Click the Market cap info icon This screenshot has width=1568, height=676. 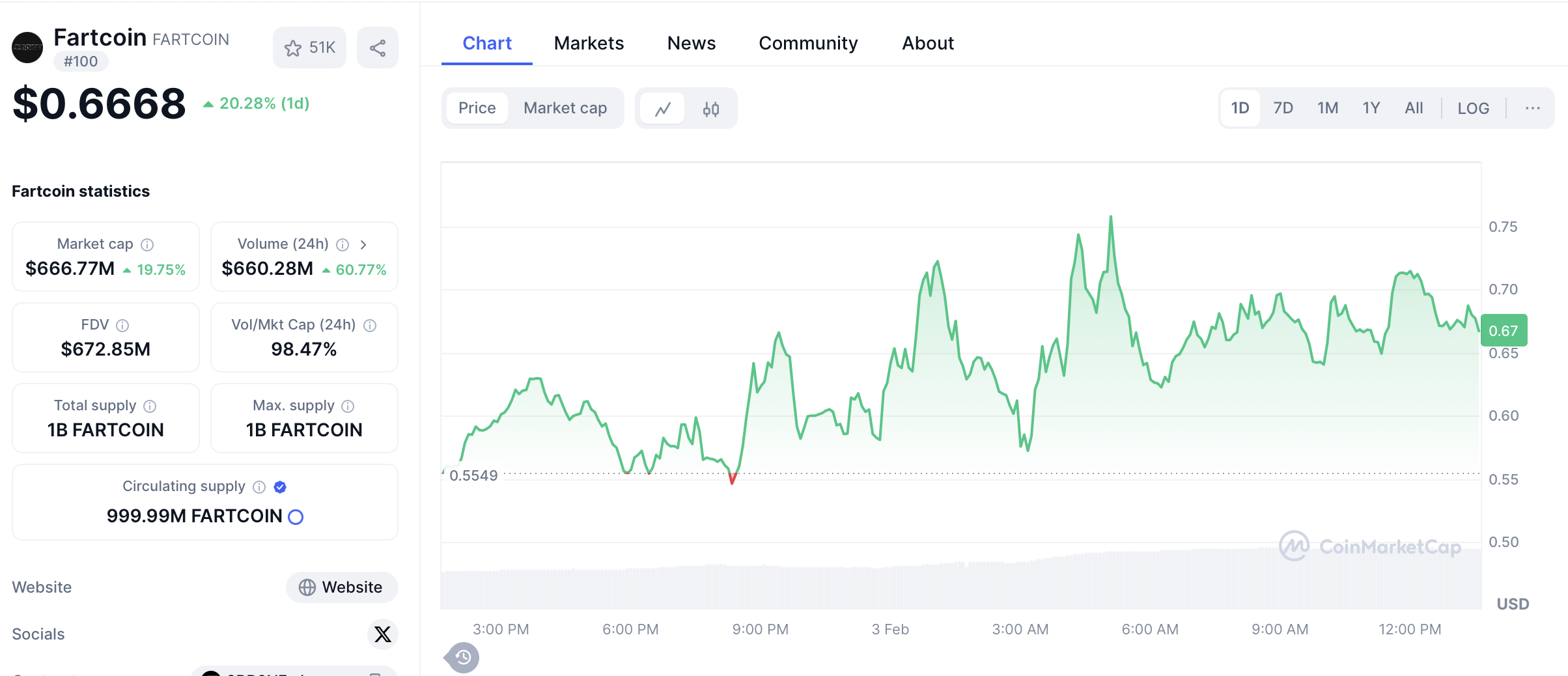pos(148,245)
